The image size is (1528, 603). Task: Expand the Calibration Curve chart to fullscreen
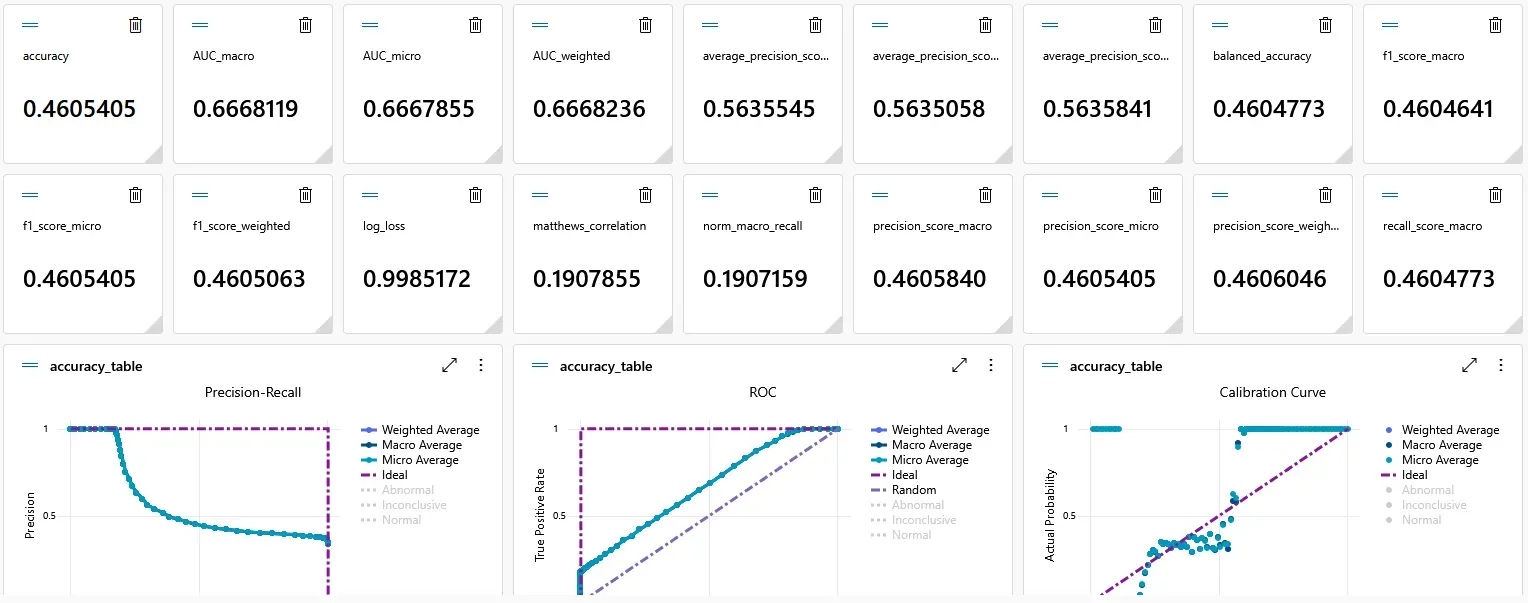click(x=1469, y=365)
